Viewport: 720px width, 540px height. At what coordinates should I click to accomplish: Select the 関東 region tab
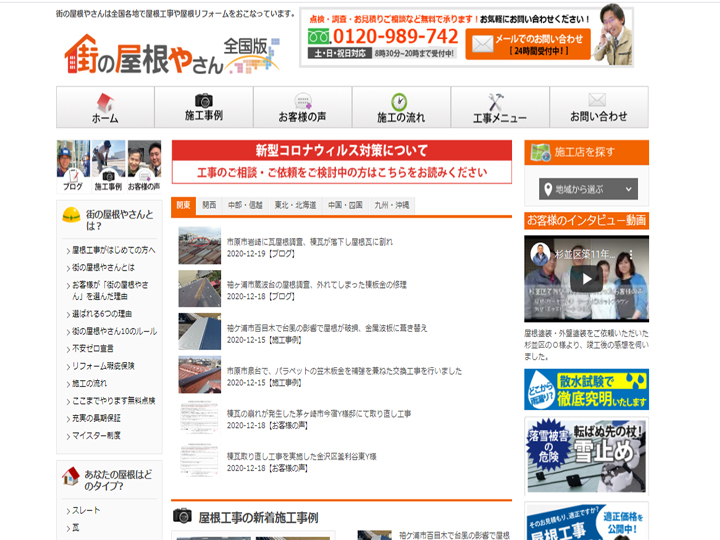pos(183,205)
